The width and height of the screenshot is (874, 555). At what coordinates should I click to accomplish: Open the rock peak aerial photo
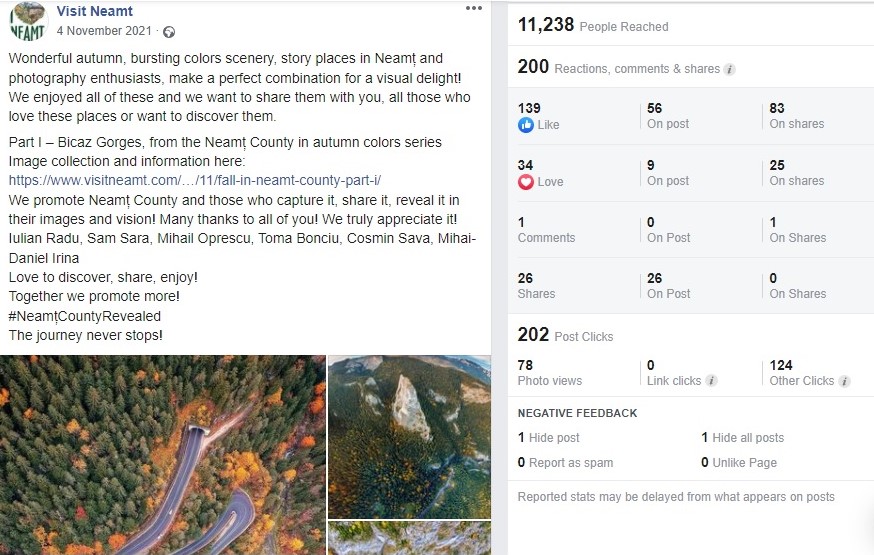point(409,437)
